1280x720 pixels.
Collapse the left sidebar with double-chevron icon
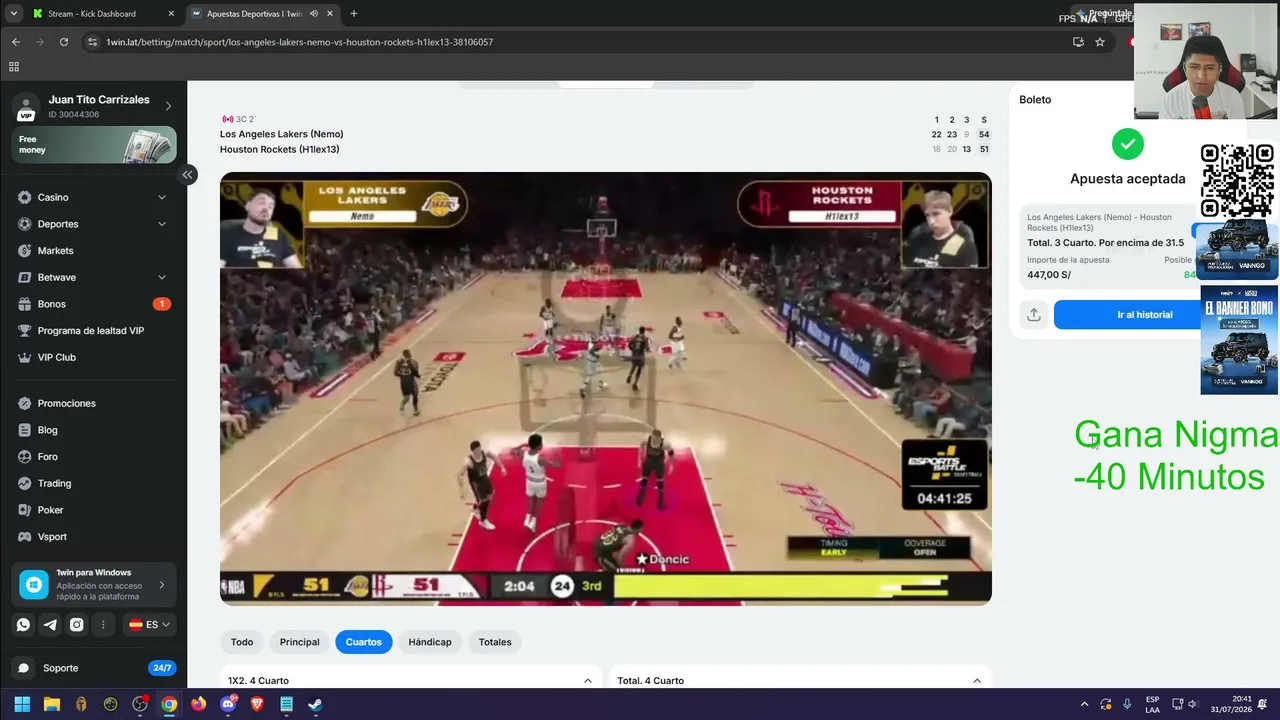pyautogui.click(x=187, y=175)
